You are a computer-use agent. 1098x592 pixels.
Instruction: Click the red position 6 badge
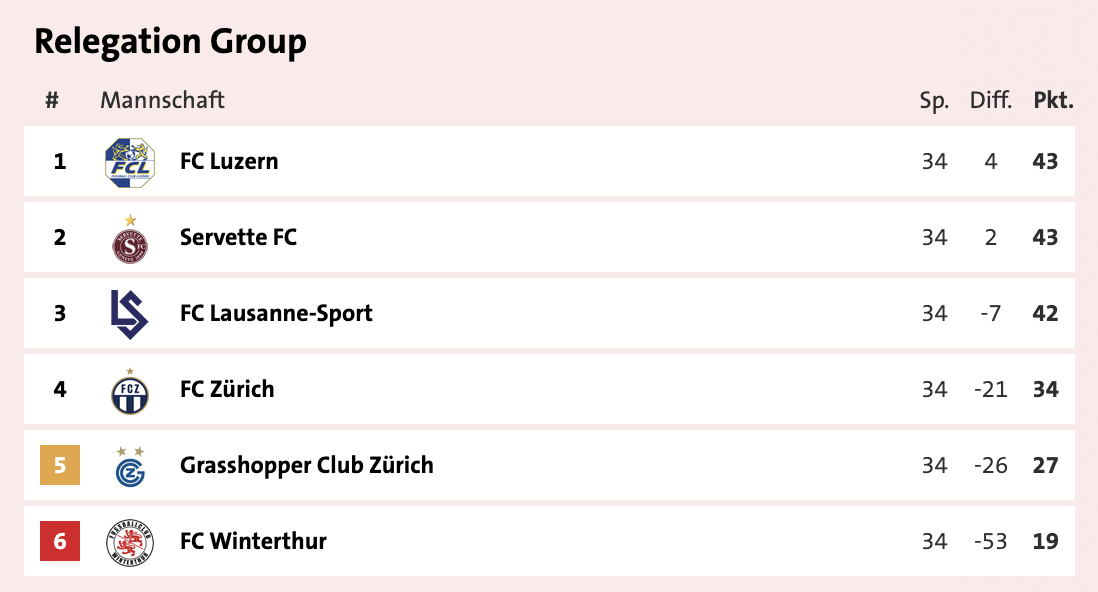point(60,541)
